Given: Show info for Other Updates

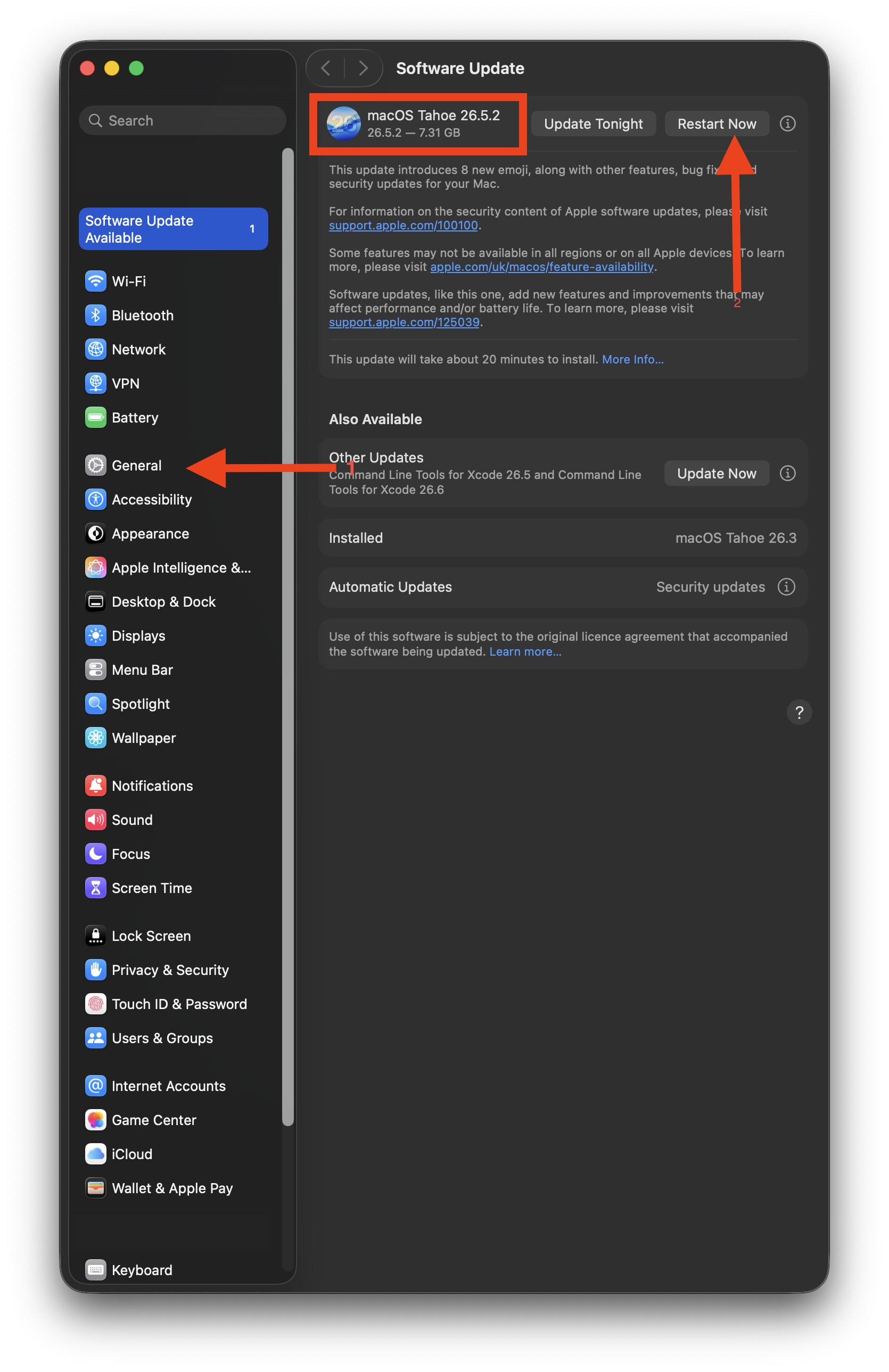Looking at the screenshot, I should [x=787, y=473].
